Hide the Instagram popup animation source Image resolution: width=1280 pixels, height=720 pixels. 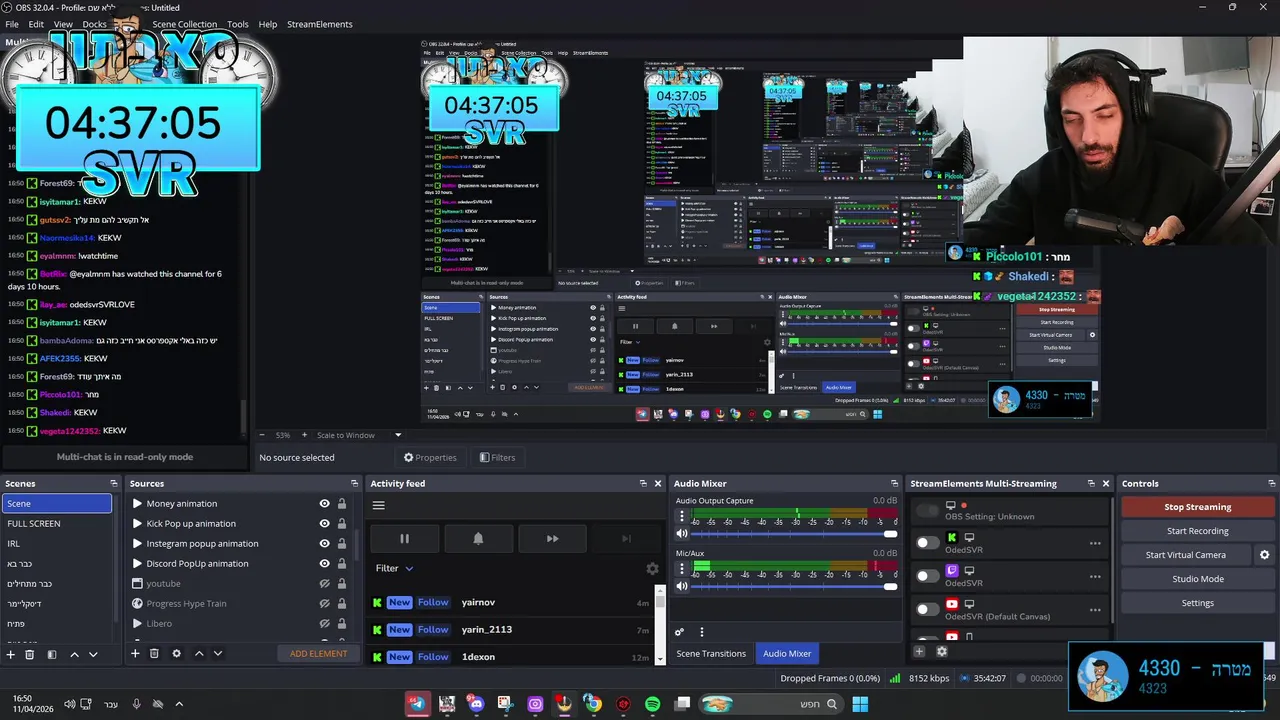(x=324, y=544)
